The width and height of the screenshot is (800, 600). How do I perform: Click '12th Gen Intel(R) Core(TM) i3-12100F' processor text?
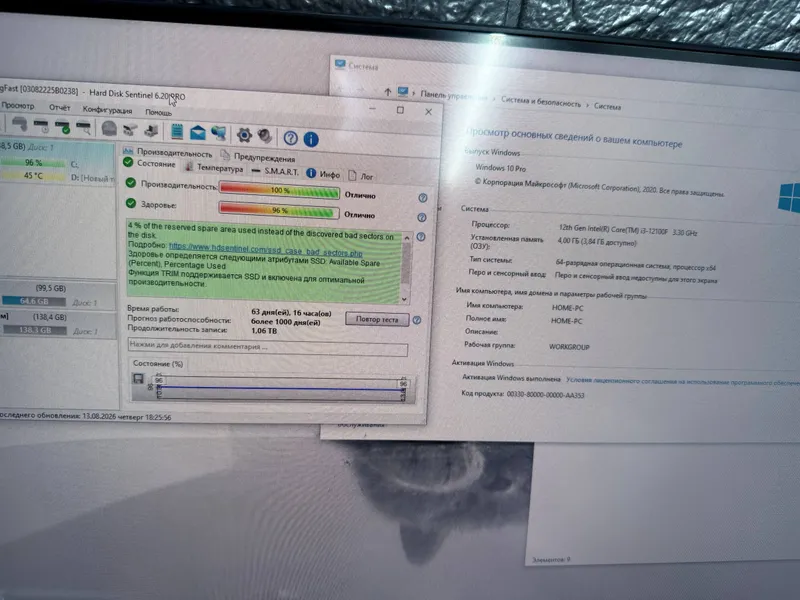coord(613,230)
